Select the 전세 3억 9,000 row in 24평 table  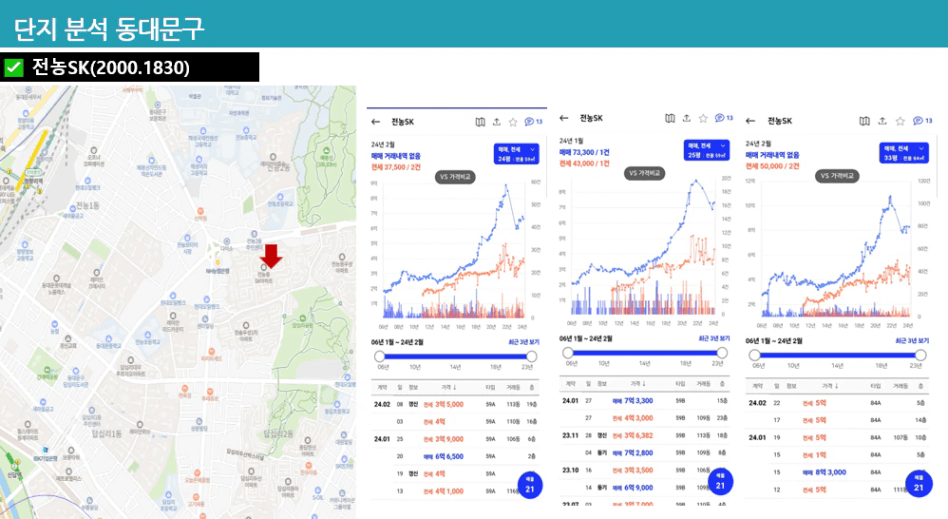[x=456, y=439]
